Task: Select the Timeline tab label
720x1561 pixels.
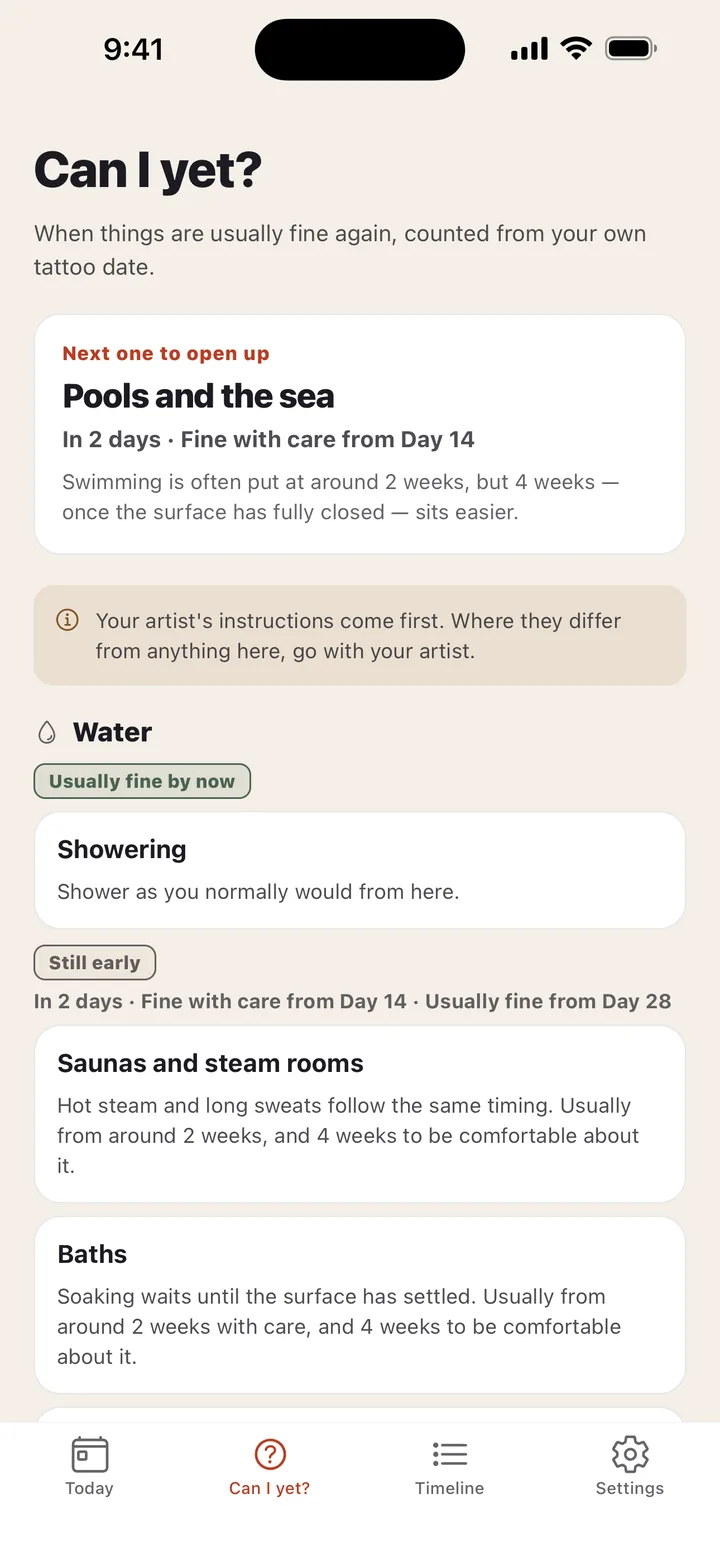Action: point(450,1488)
